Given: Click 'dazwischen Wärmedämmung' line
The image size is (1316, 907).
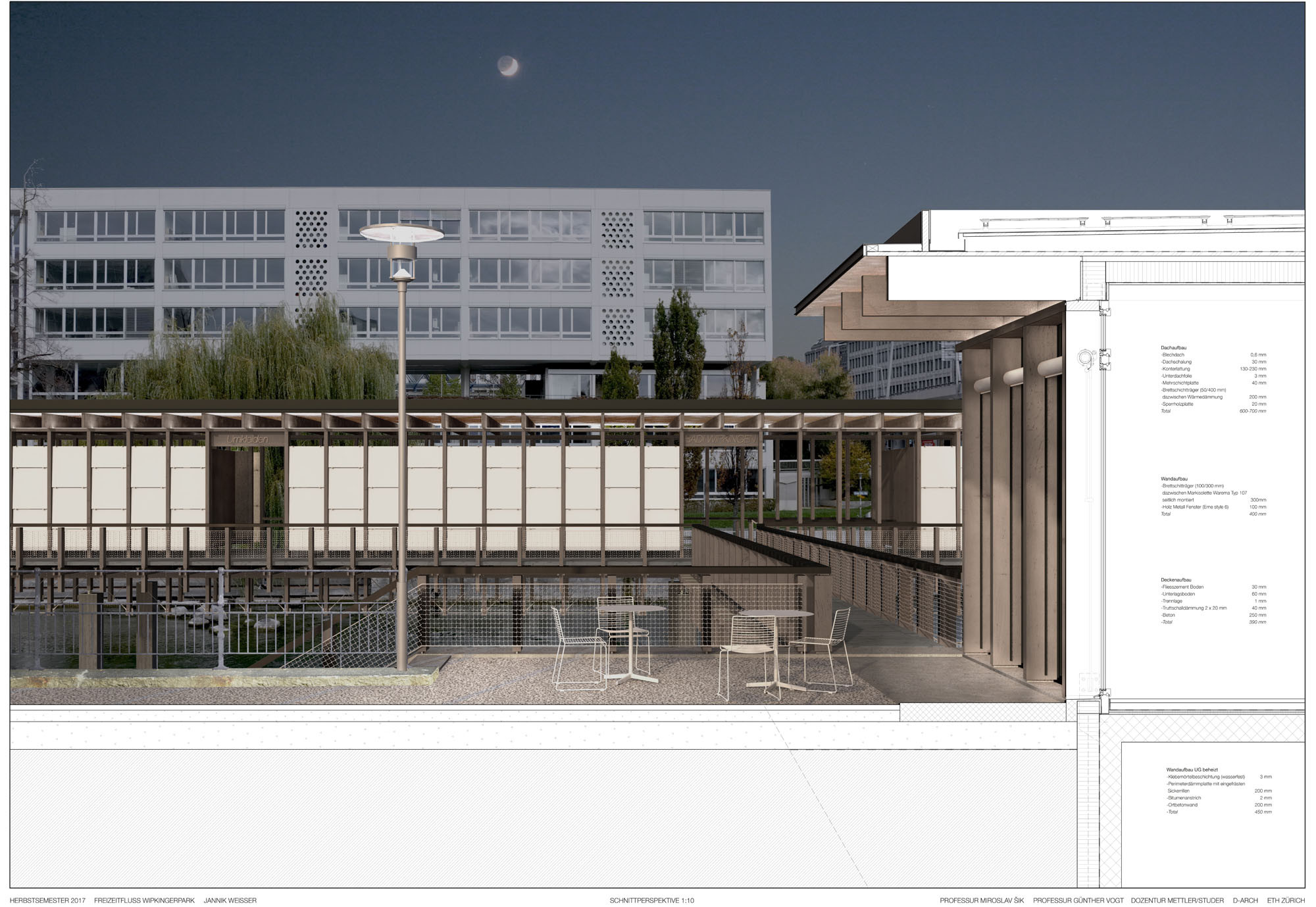Looking at the screenshot, I should tap(1192, 397).
